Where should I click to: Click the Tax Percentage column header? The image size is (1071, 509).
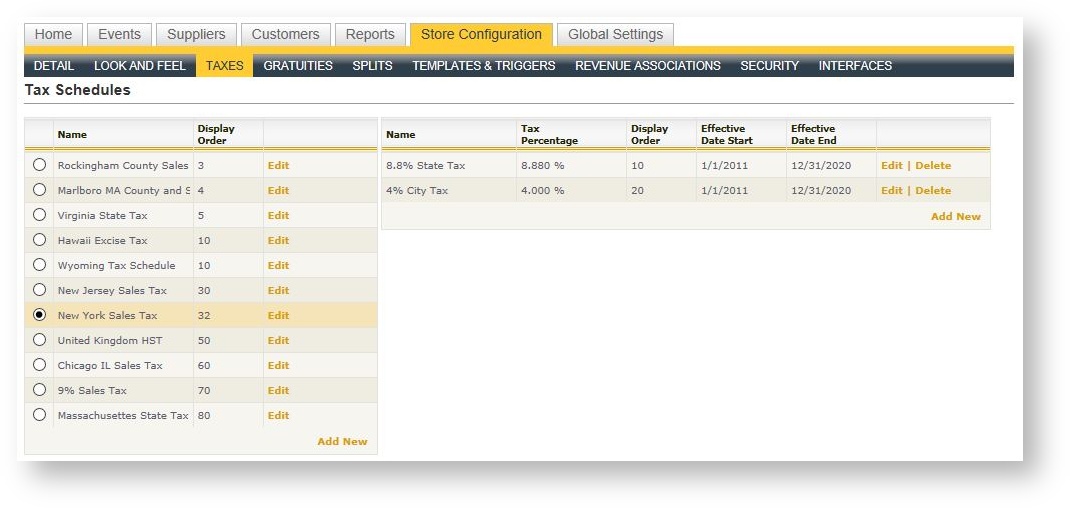549,134
